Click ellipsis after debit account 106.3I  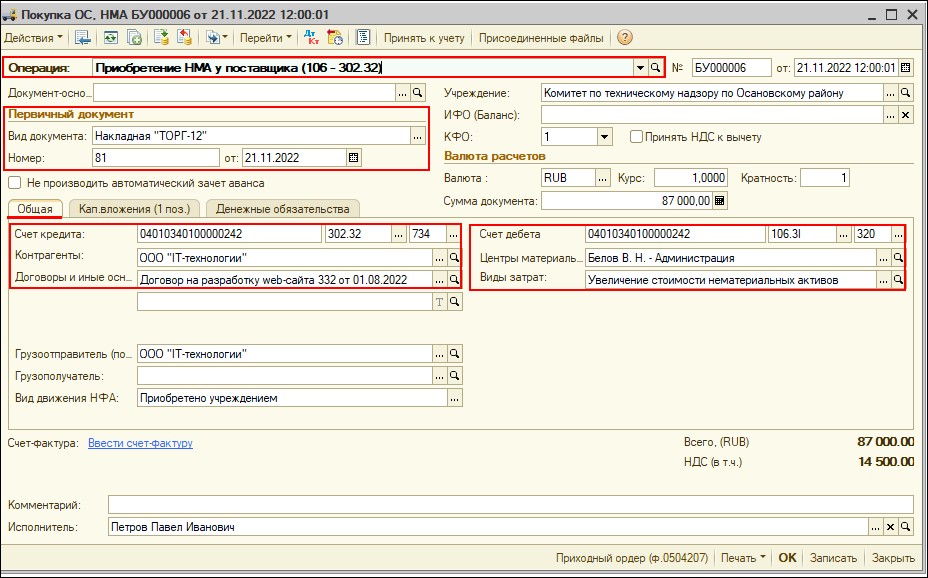coord(844,234)
